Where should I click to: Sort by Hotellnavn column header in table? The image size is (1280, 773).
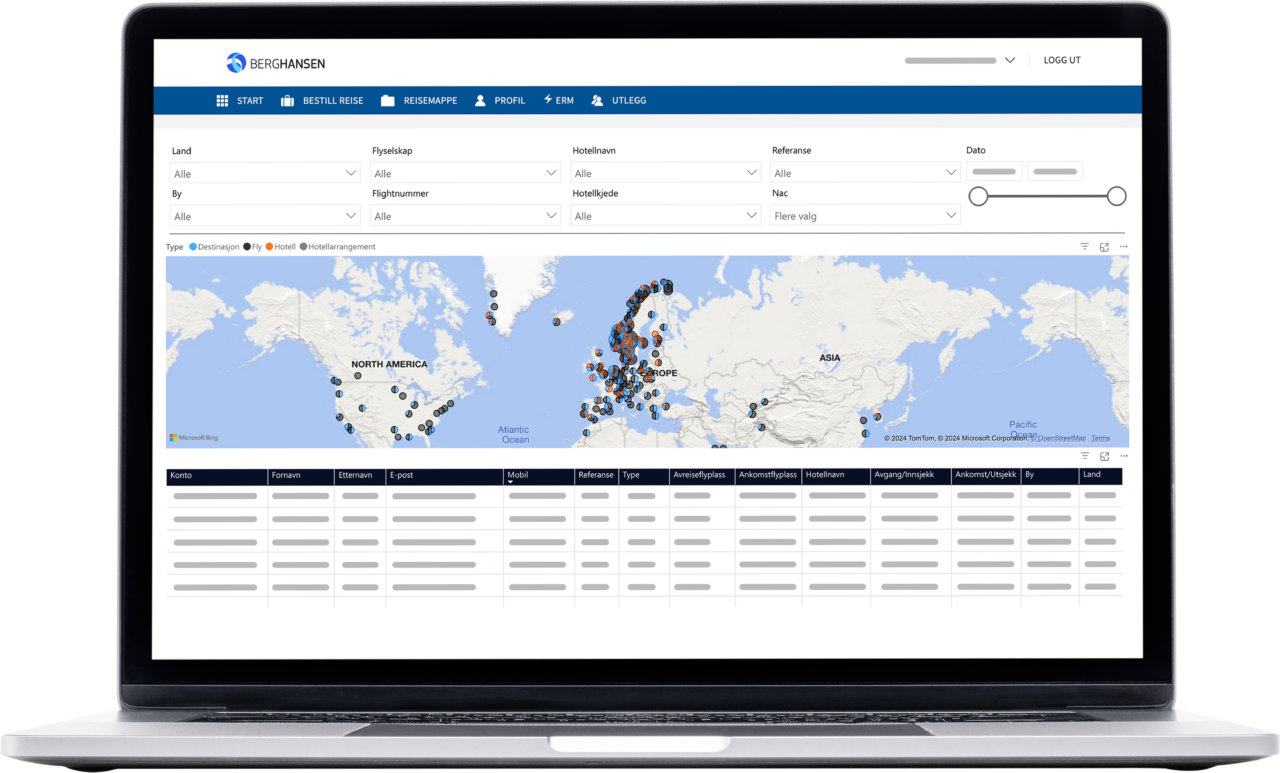[836, 477]
